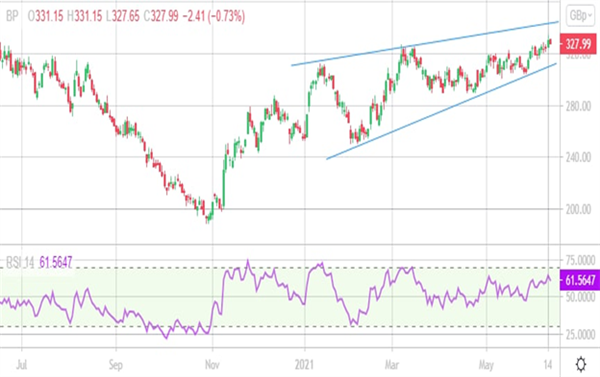This screenshot has width=600, height=377.
Task: Click the 14 date label on time axis
Action: tap(548, 364)
